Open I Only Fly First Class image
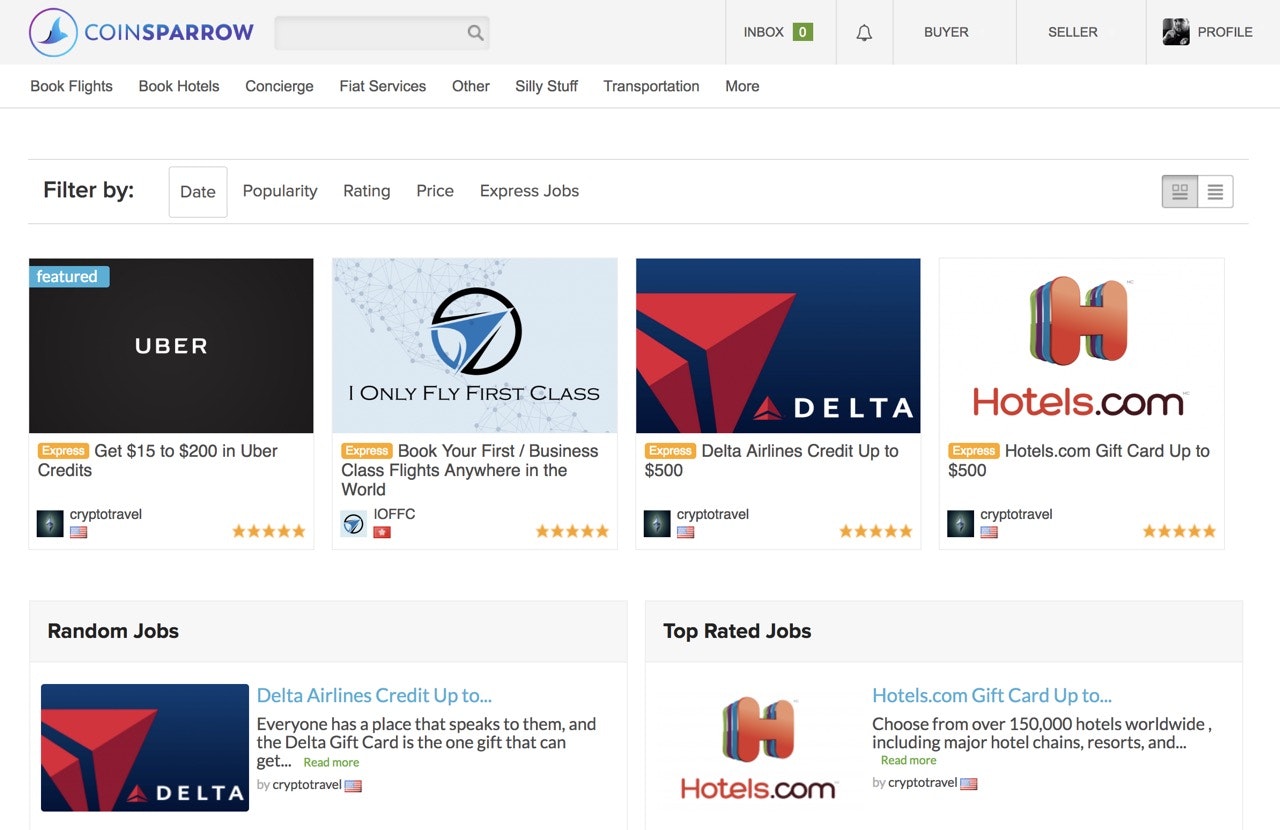 [475, 346]
